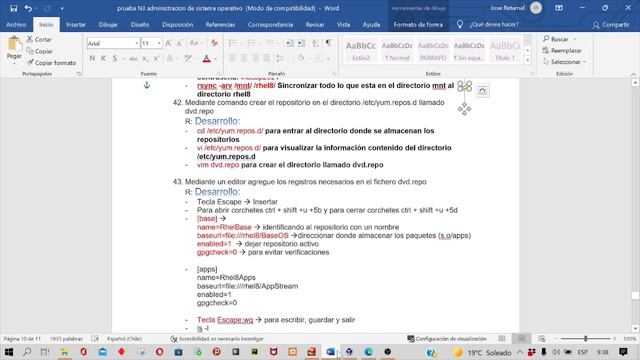Click sort A-Z icon
The image size is (640, 360).
(x=316, y=43)
